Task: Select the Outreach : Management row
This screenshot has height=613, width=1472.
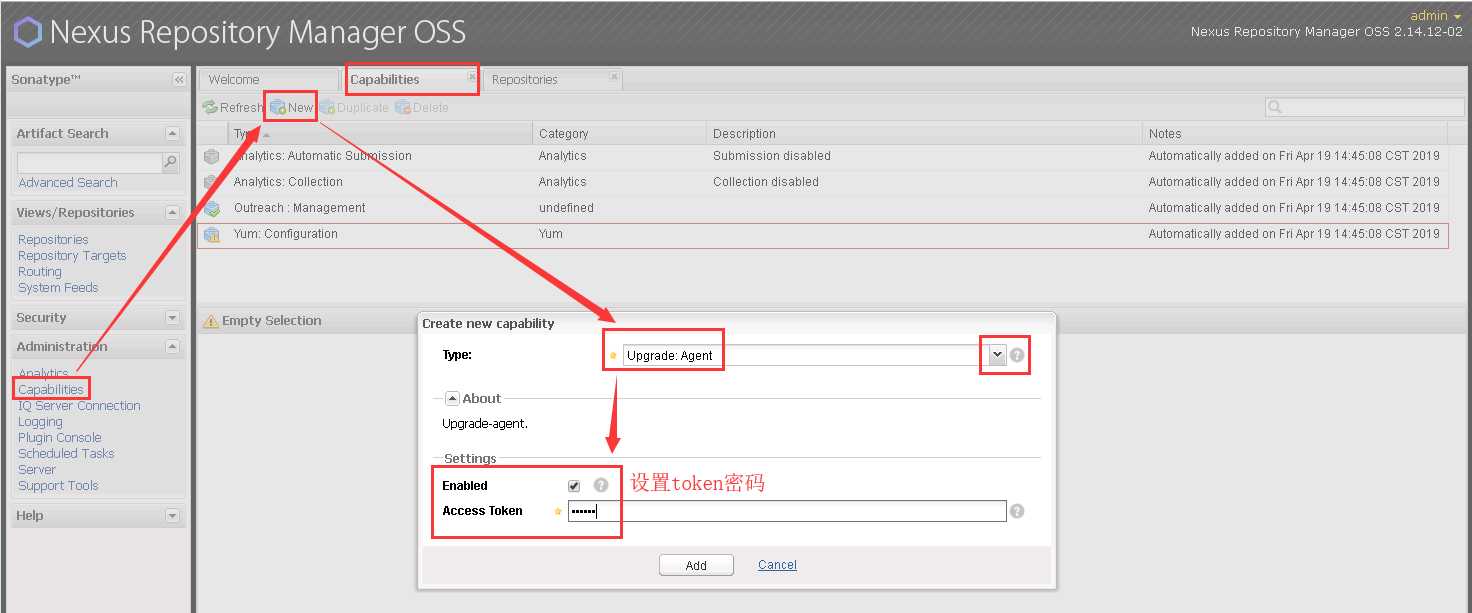Action: click(822, 208)
